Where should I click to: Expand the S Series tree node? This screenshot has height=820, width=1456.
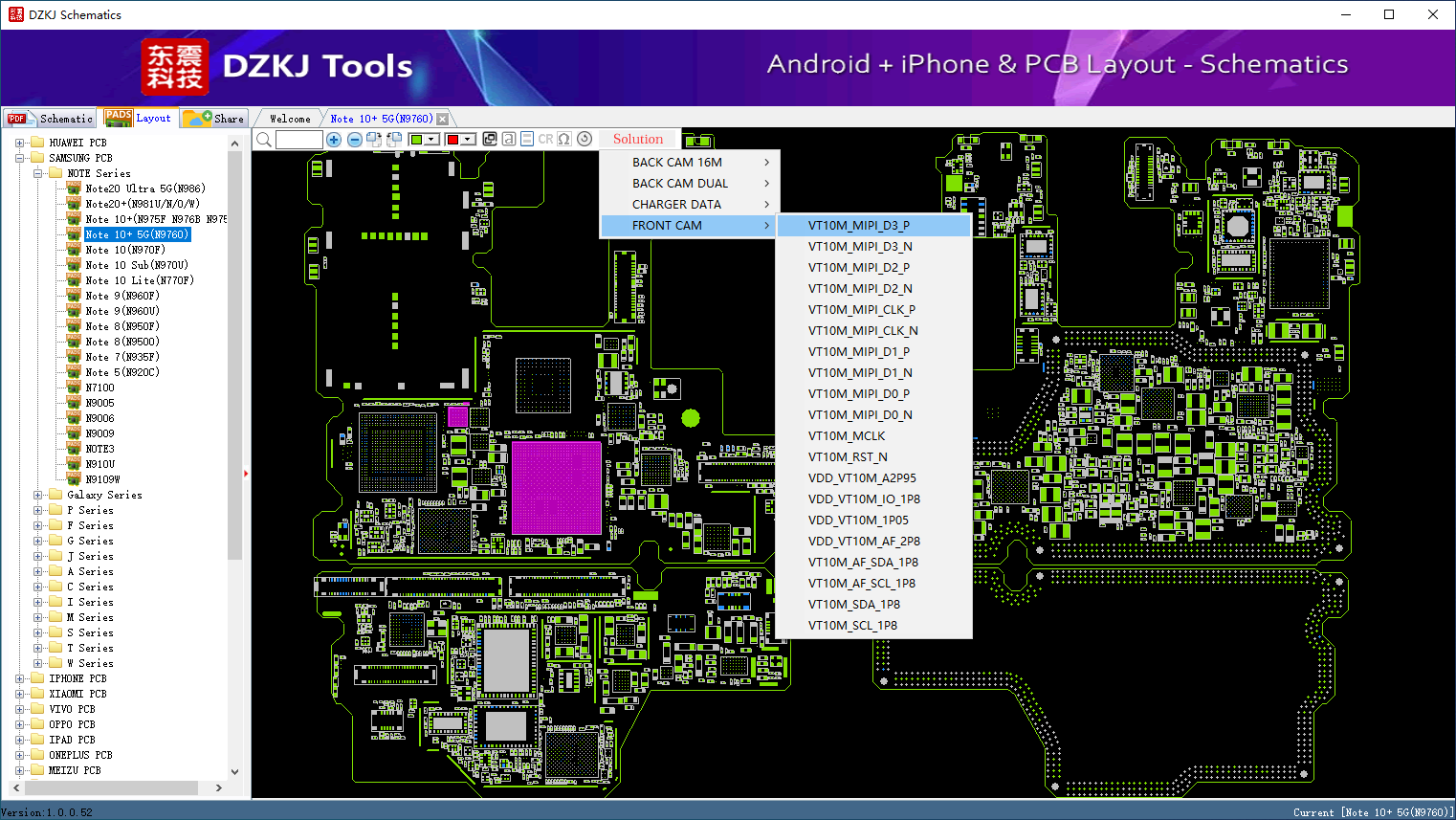coord(38,632)
